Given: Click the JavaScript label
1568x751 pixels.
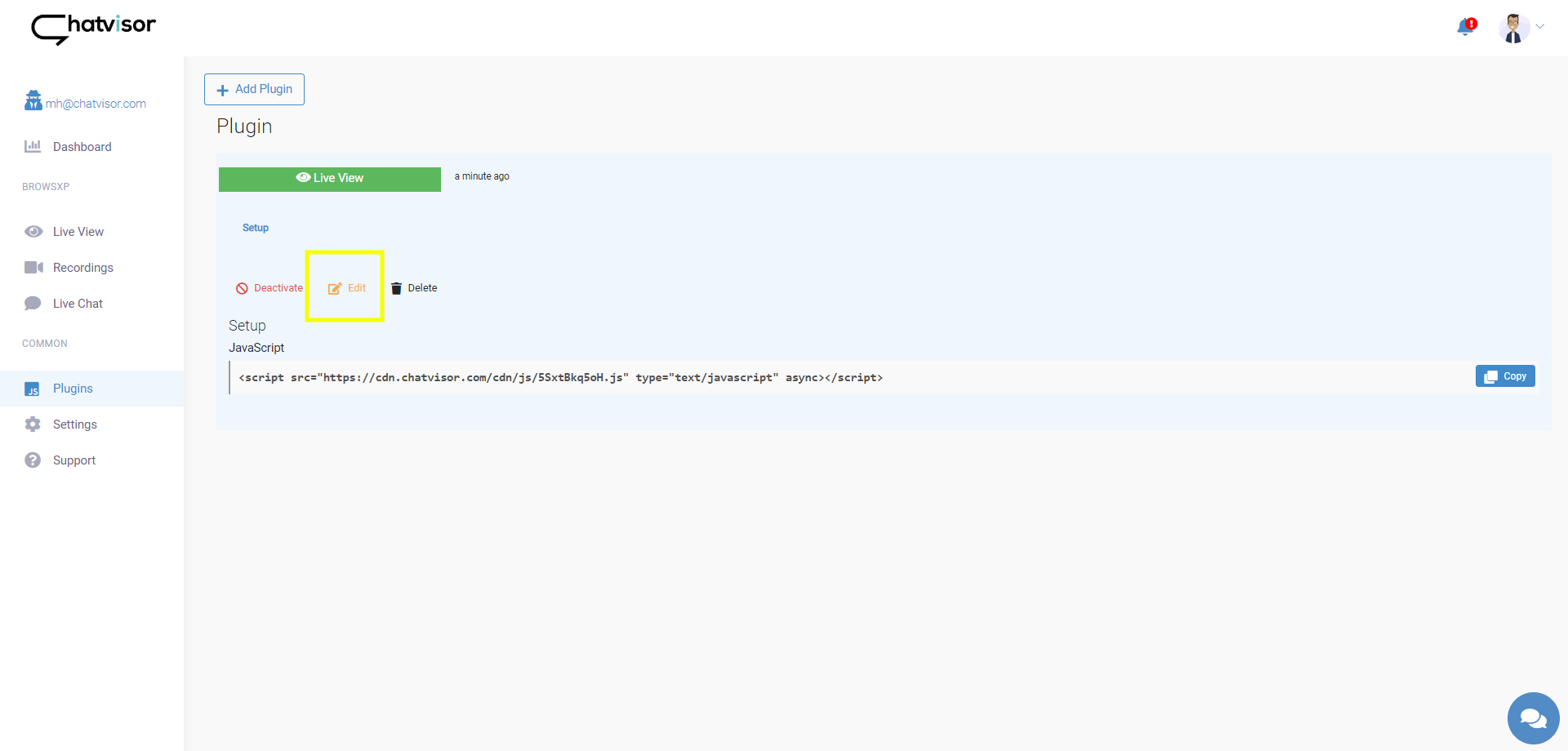Looking at the screenshot, I should 256,348.
